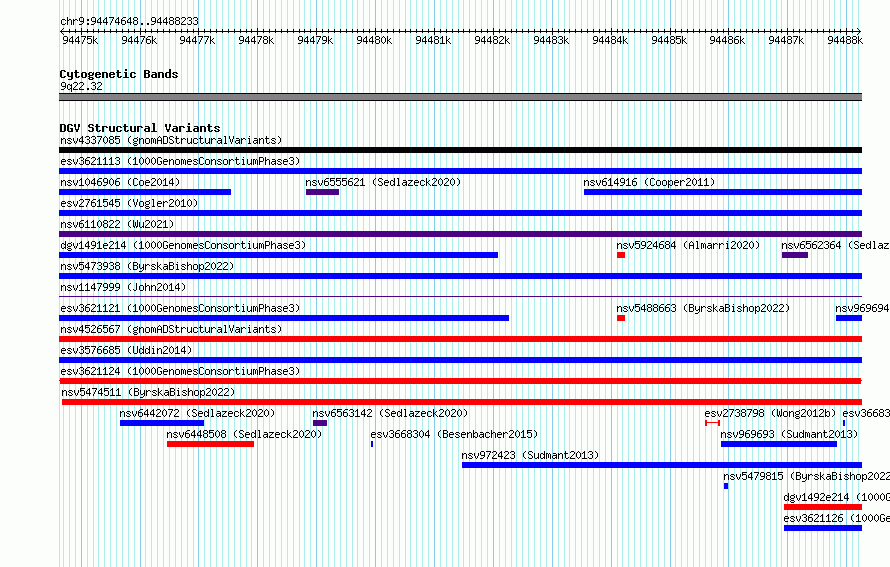Screen dimensions: 890x567
Task: Click the blue nsv1046906 (Coe2014) bar
Action: click(145, 192)
